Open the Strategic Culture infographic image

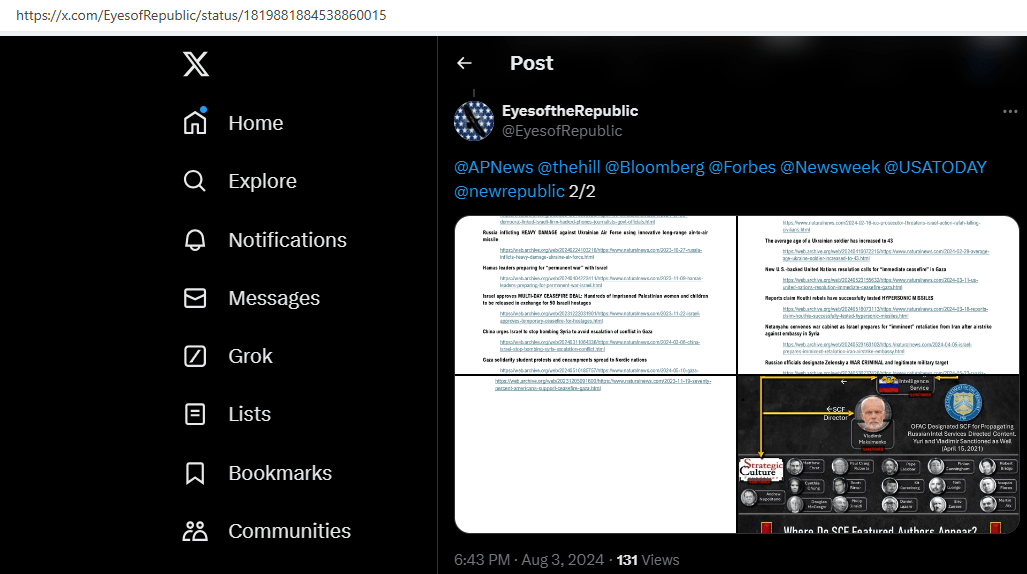coord(878,454)
